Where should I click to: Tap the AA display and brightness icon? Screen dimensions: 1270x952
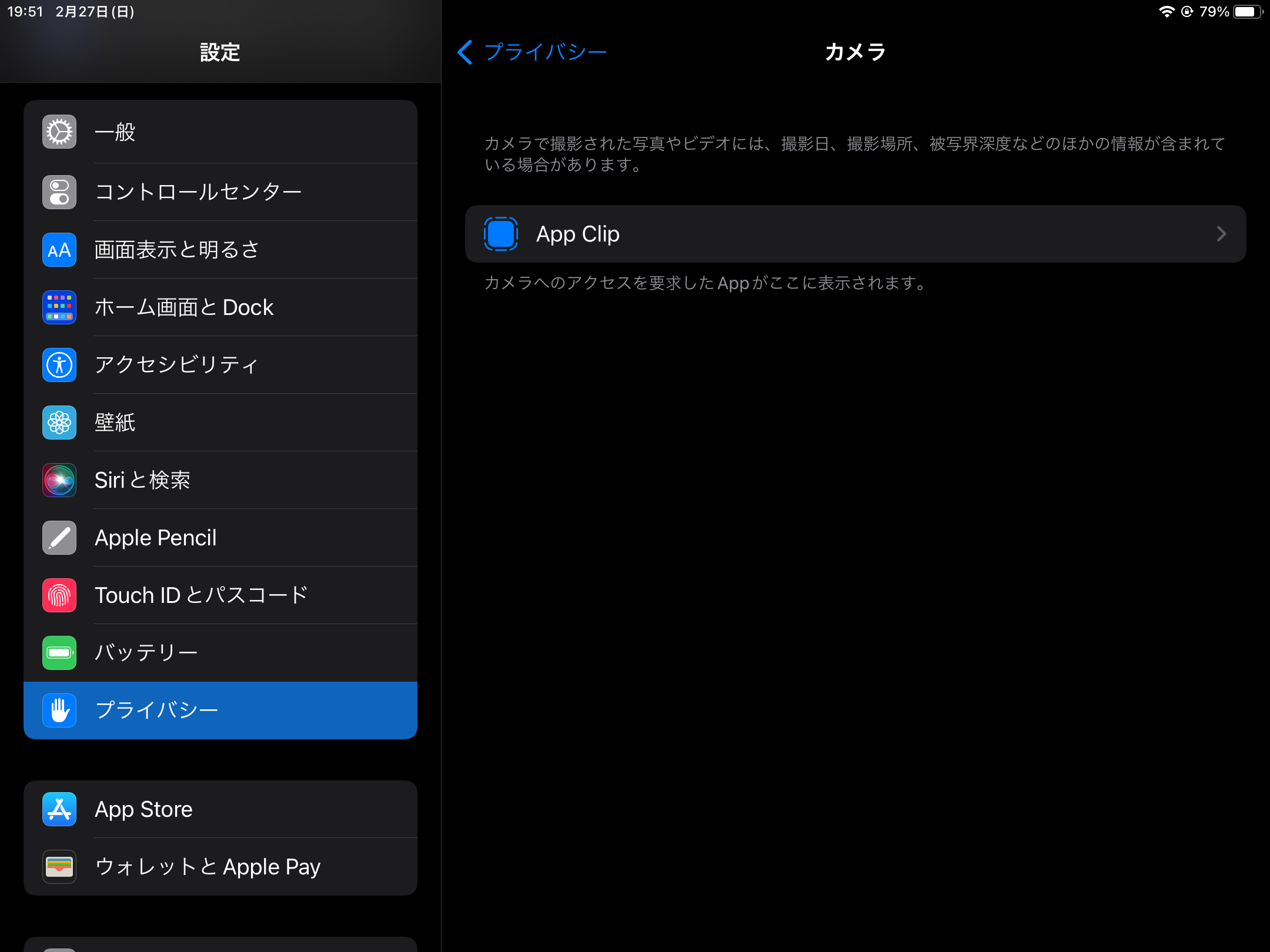coord(59,250)
